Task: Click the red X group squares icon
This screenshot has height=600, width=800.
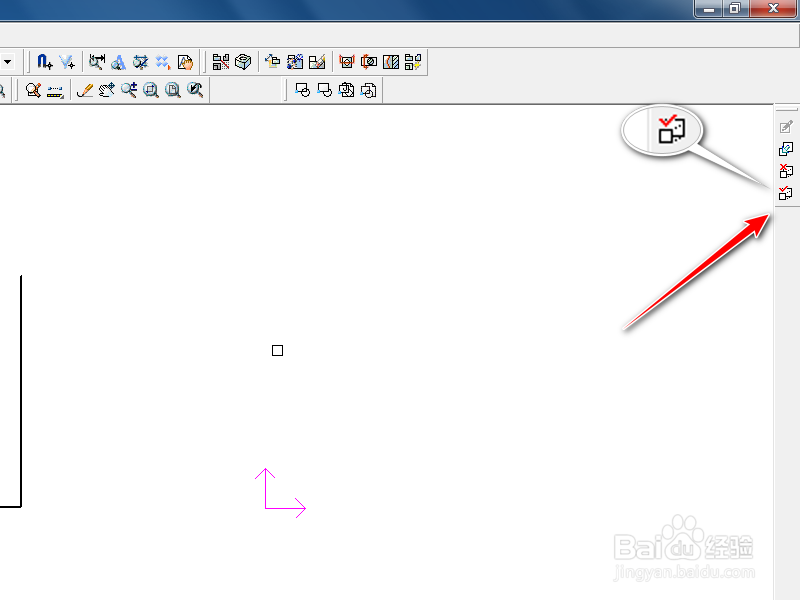Action: click(x=786, y=171)
